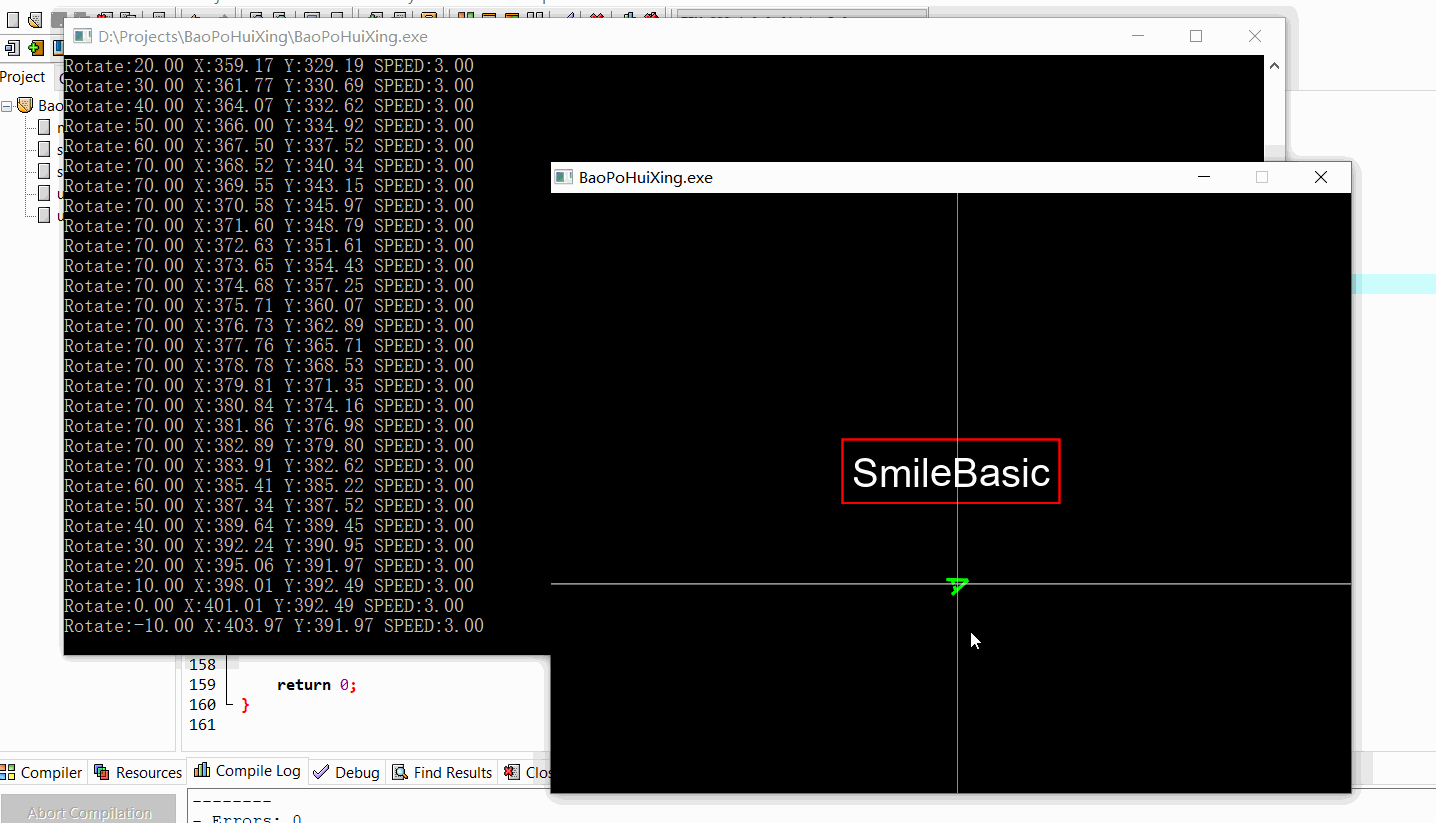This screenshot has height=823, width=1436.
Task: Click the green-plus document icon in the second toolbar row
Action: point(37,48)
